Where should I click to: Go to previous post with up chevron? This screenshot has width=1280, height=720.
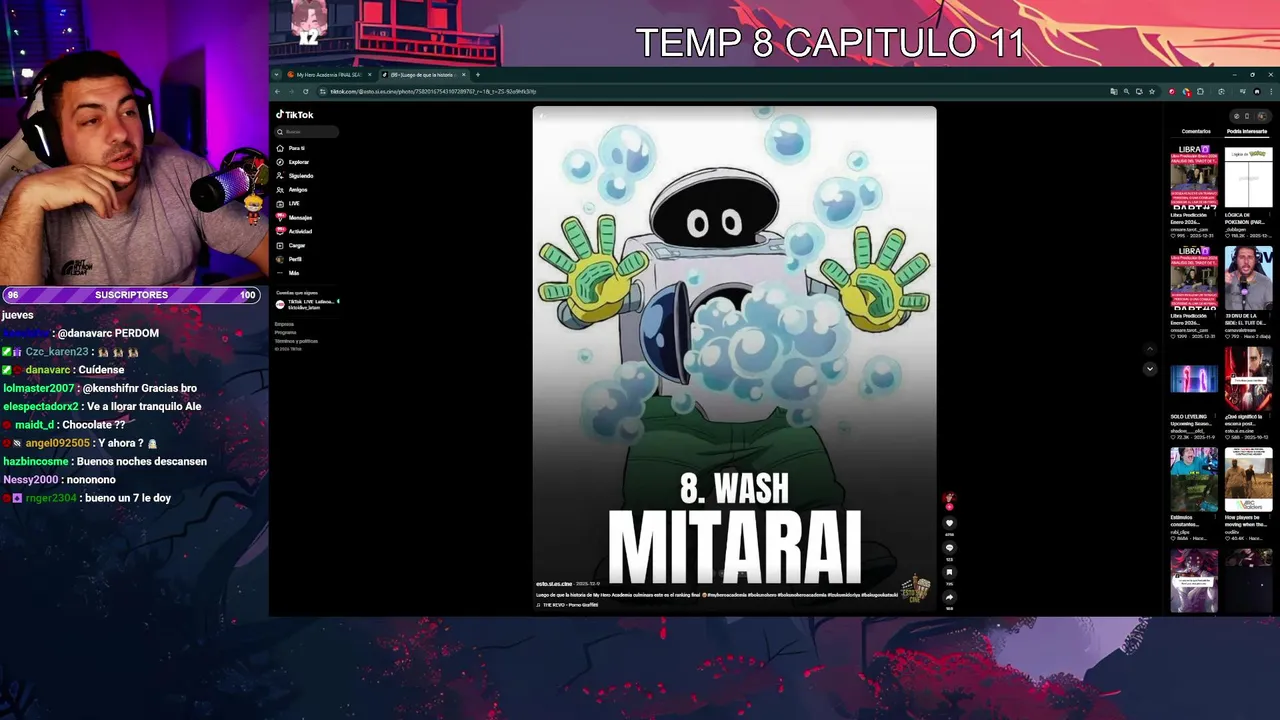(x=1150, y=349)
